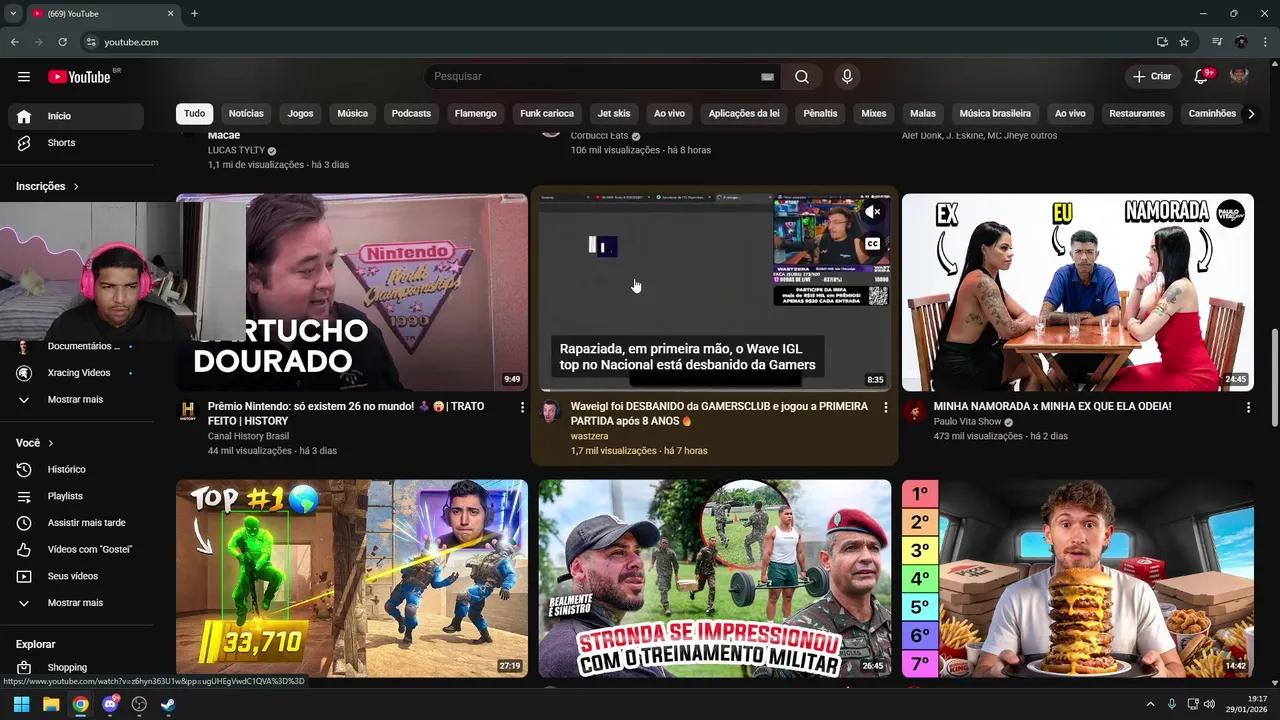Open the wastzera channel name link

coord(589,436)
